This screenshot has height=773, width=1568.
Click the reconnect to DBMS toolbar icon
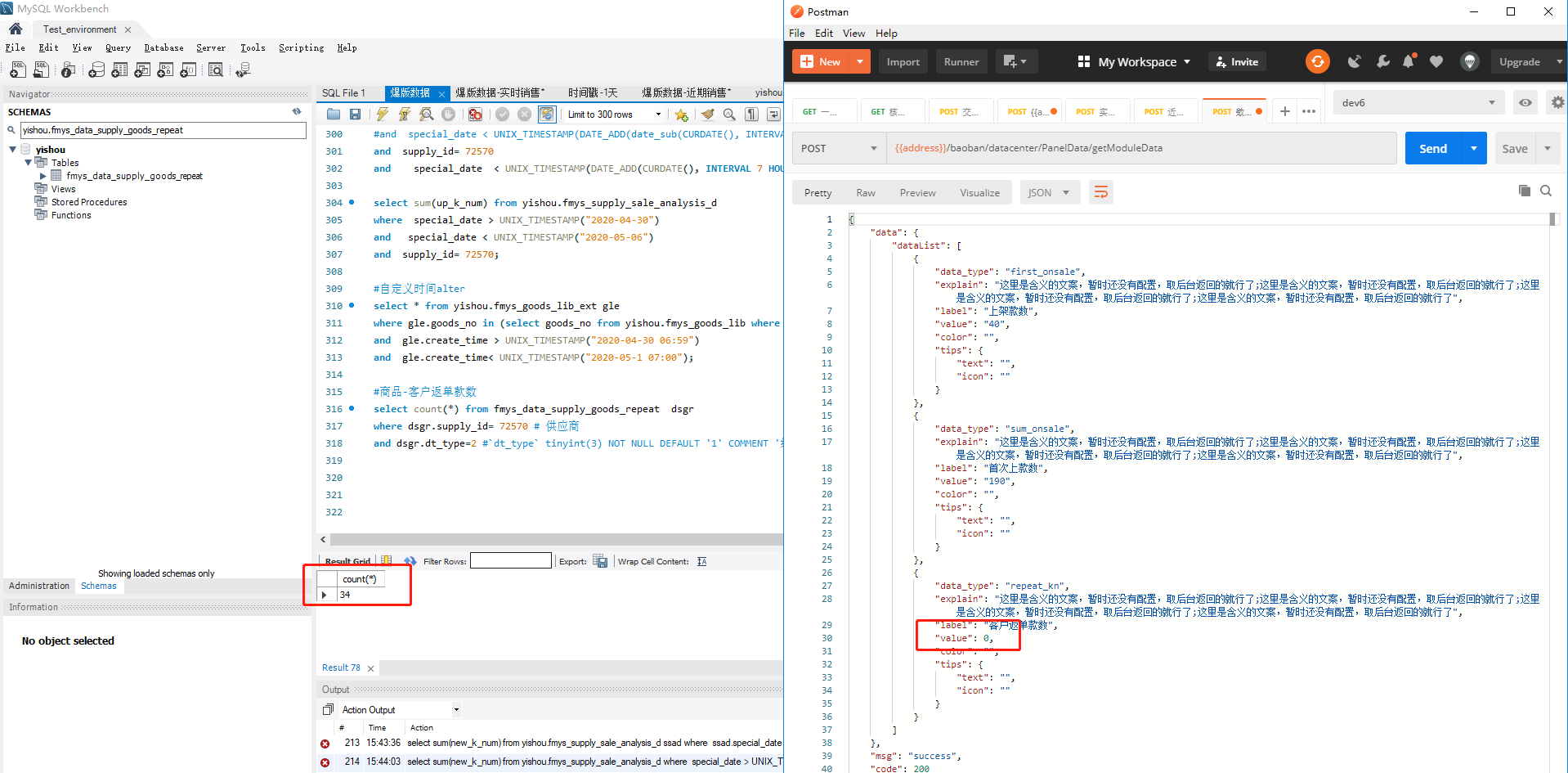click(243, 70)
